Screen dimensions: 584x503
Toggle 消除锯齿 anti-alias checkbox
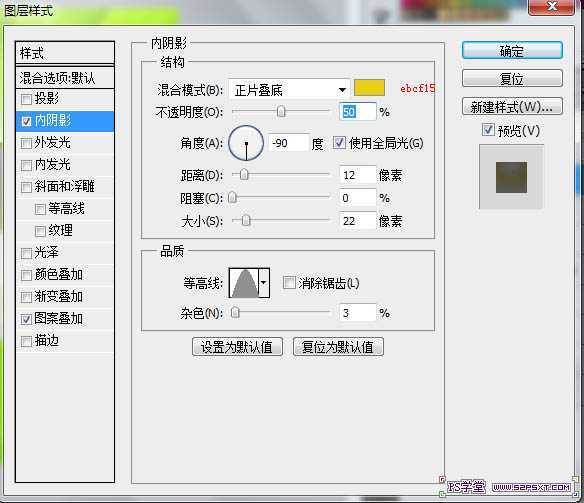point(289,283)
